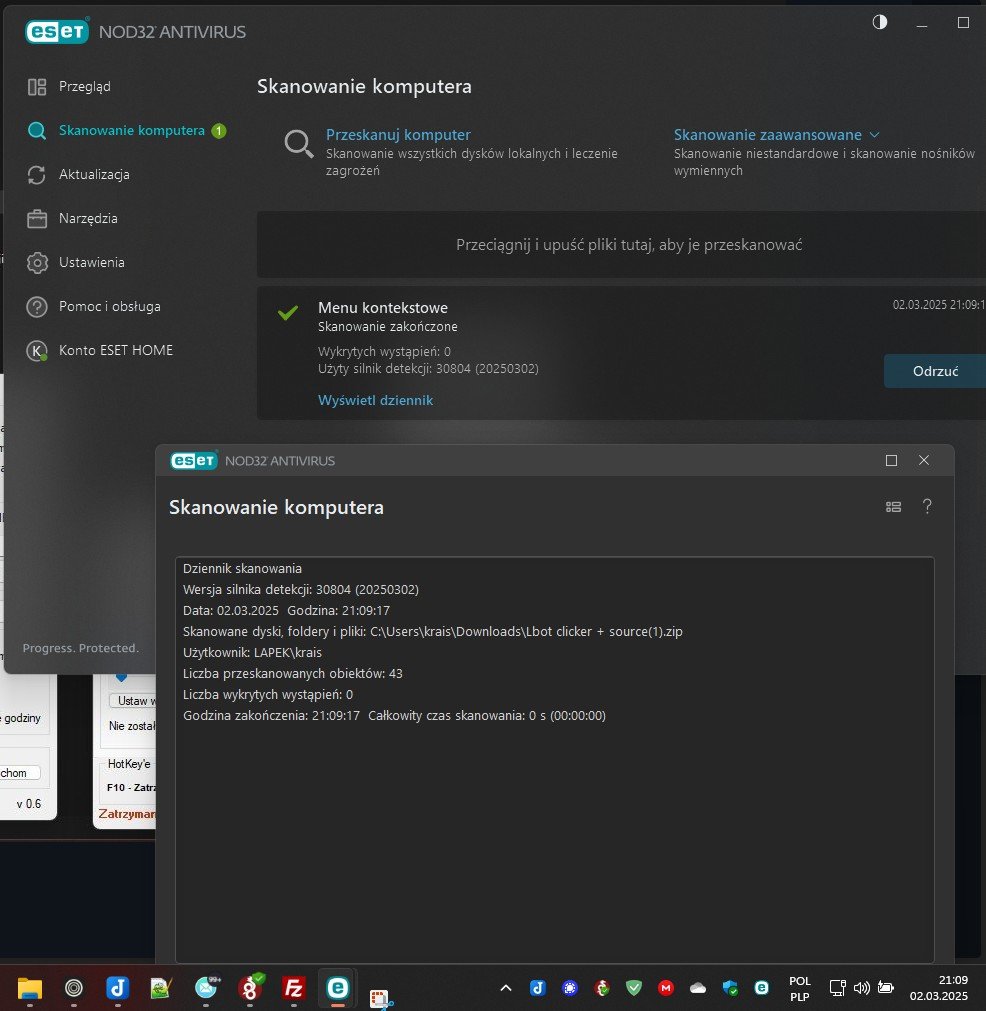
Task: Click Przeskanuj komputer link
Action: coord(398,135)
